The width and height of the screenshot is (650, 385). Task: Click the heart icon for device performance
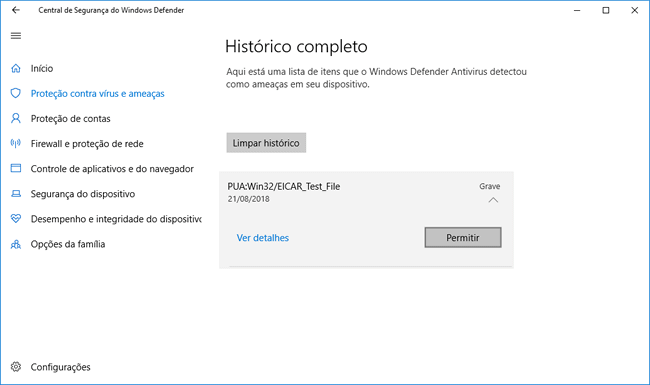(x=16, y=218)
